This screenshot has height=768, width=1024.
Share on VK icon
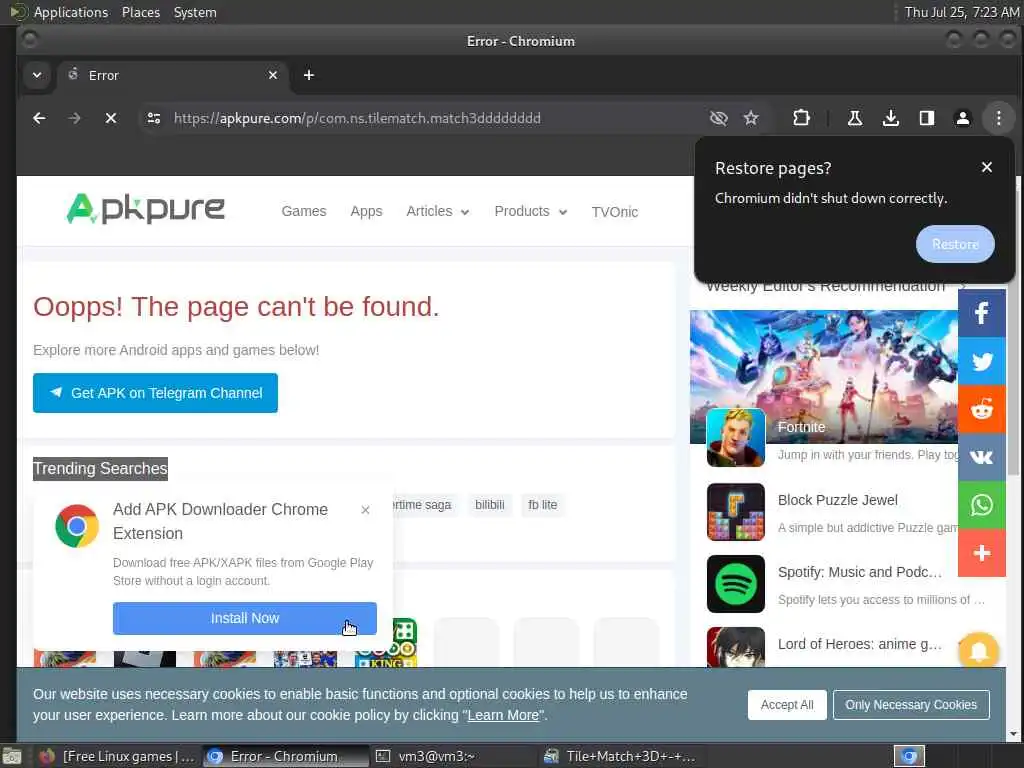coord(982,457)
